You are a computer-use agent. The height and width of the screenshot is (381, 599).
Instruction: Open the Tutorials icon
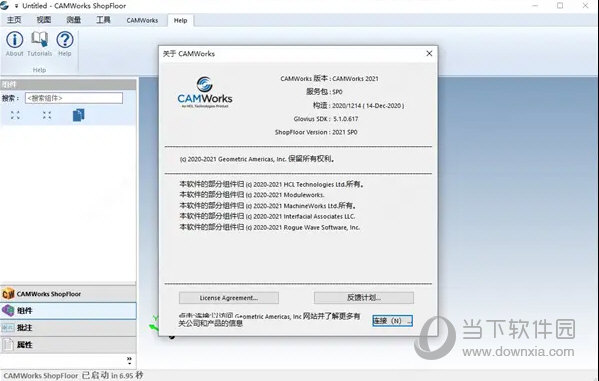tap(39, 44)
